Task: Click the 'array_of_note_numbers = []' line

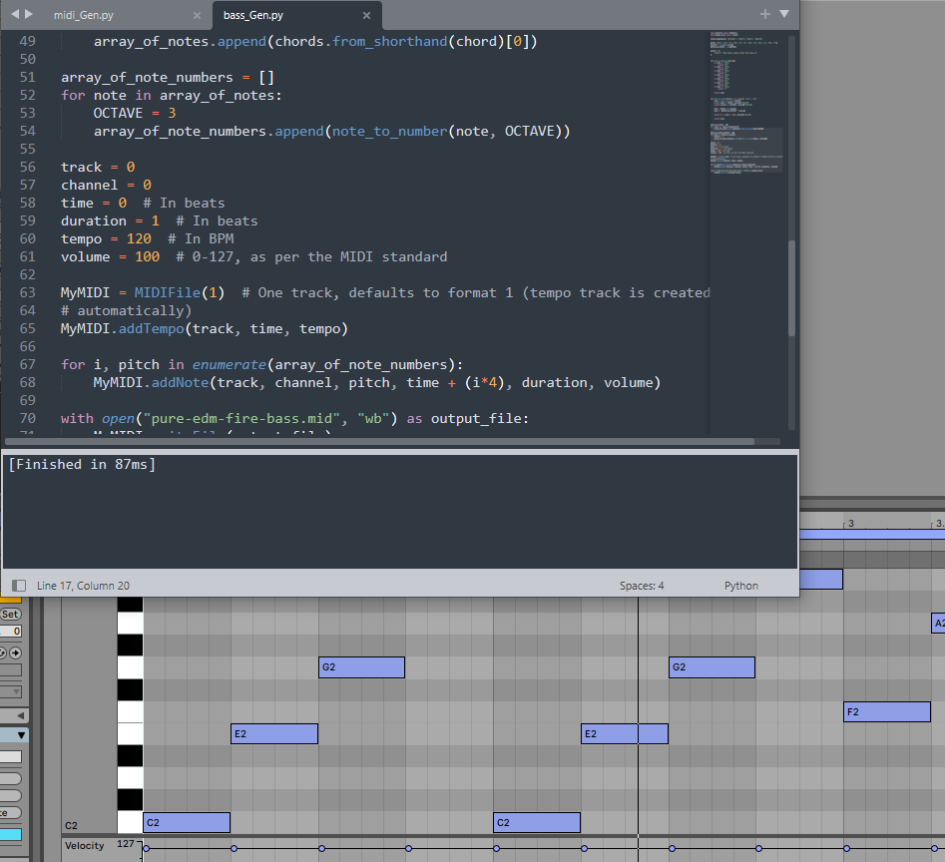Action: (168, 77)
